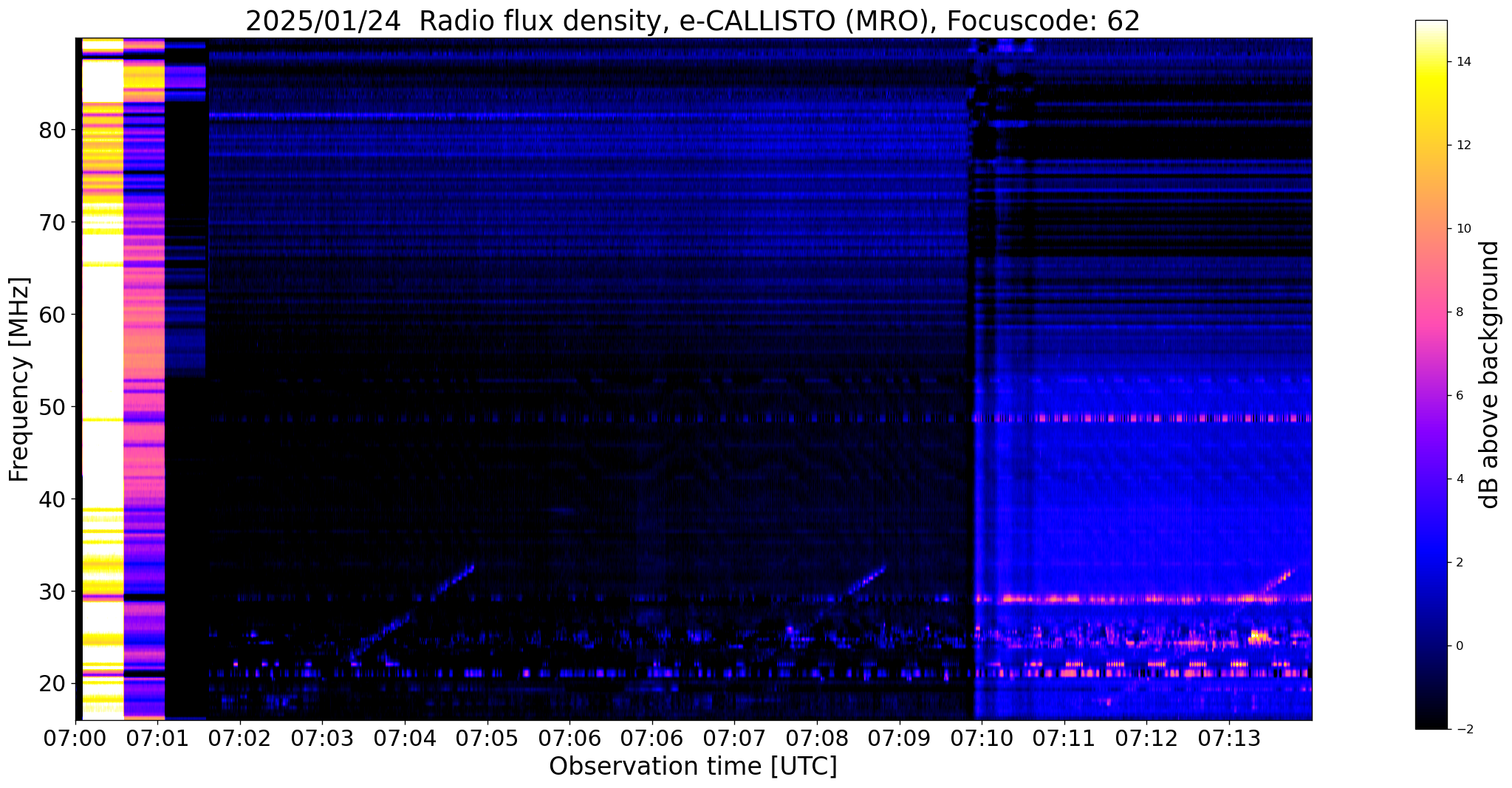Click the 80 MHz frequency tick label
1512x788 pixels.
coord(52,130)
